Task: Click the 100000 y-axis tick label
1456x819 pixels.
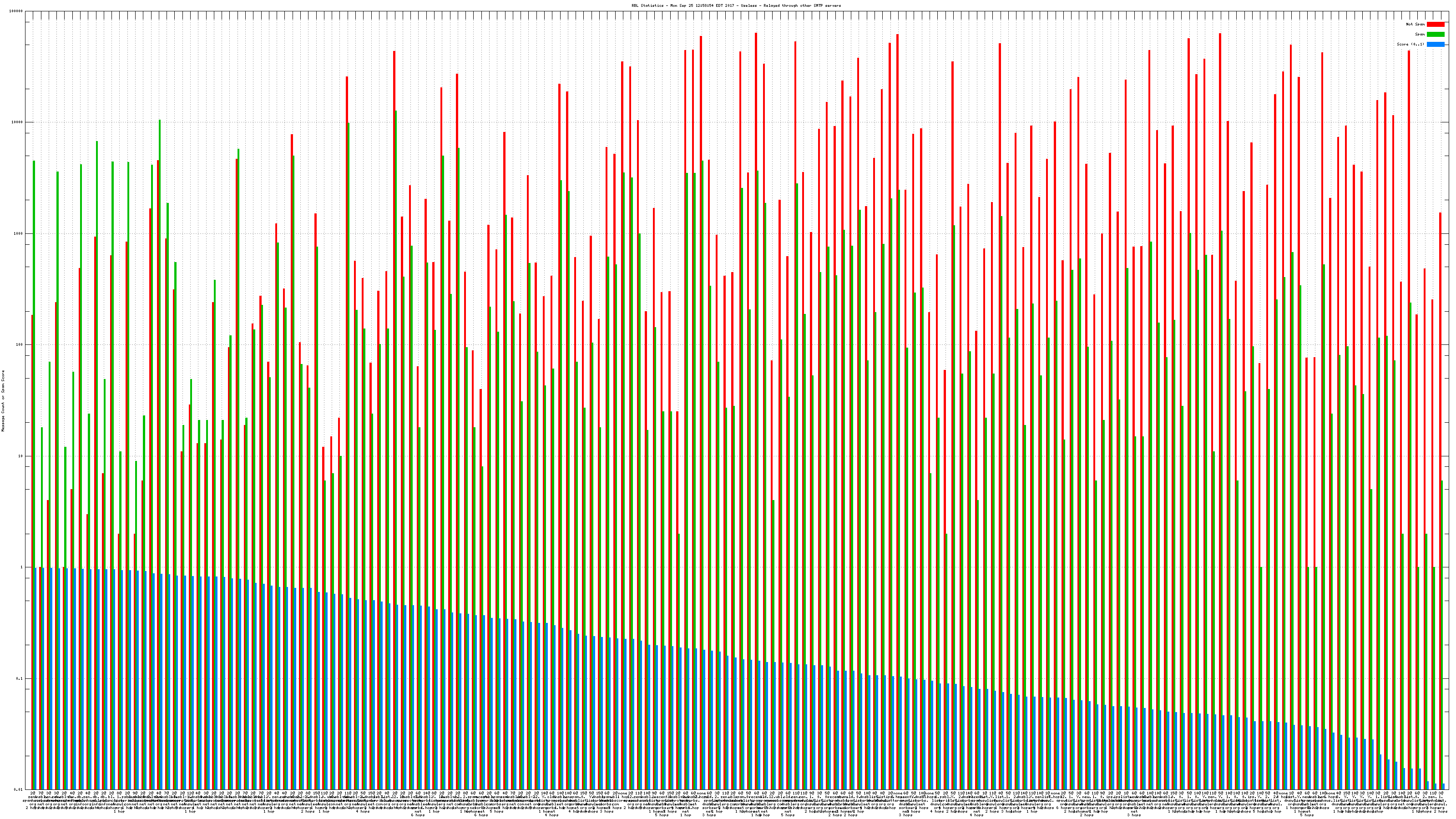Action: tap(16, 11)
